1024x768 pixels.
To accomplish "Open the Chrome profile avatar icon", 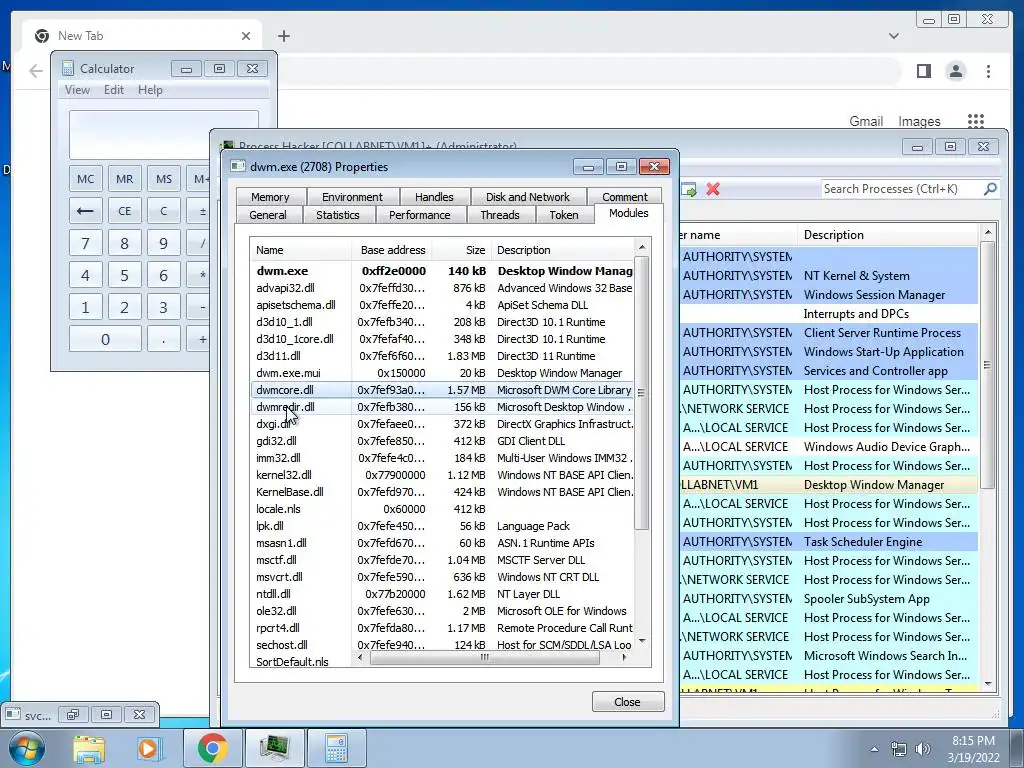I will (955, 71).
